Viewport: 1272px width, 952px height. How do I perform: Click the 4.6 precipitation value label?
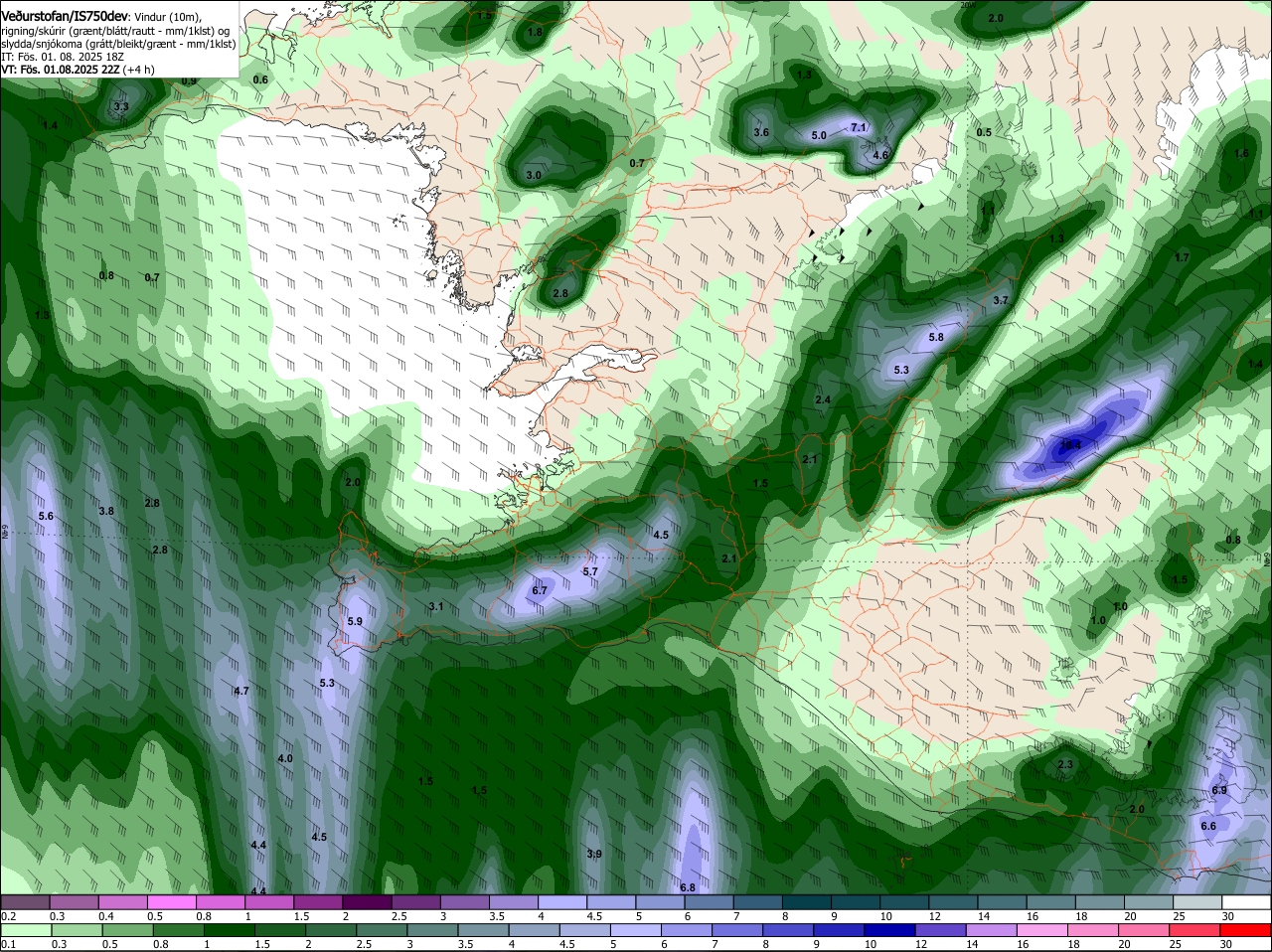pos(880,155)
